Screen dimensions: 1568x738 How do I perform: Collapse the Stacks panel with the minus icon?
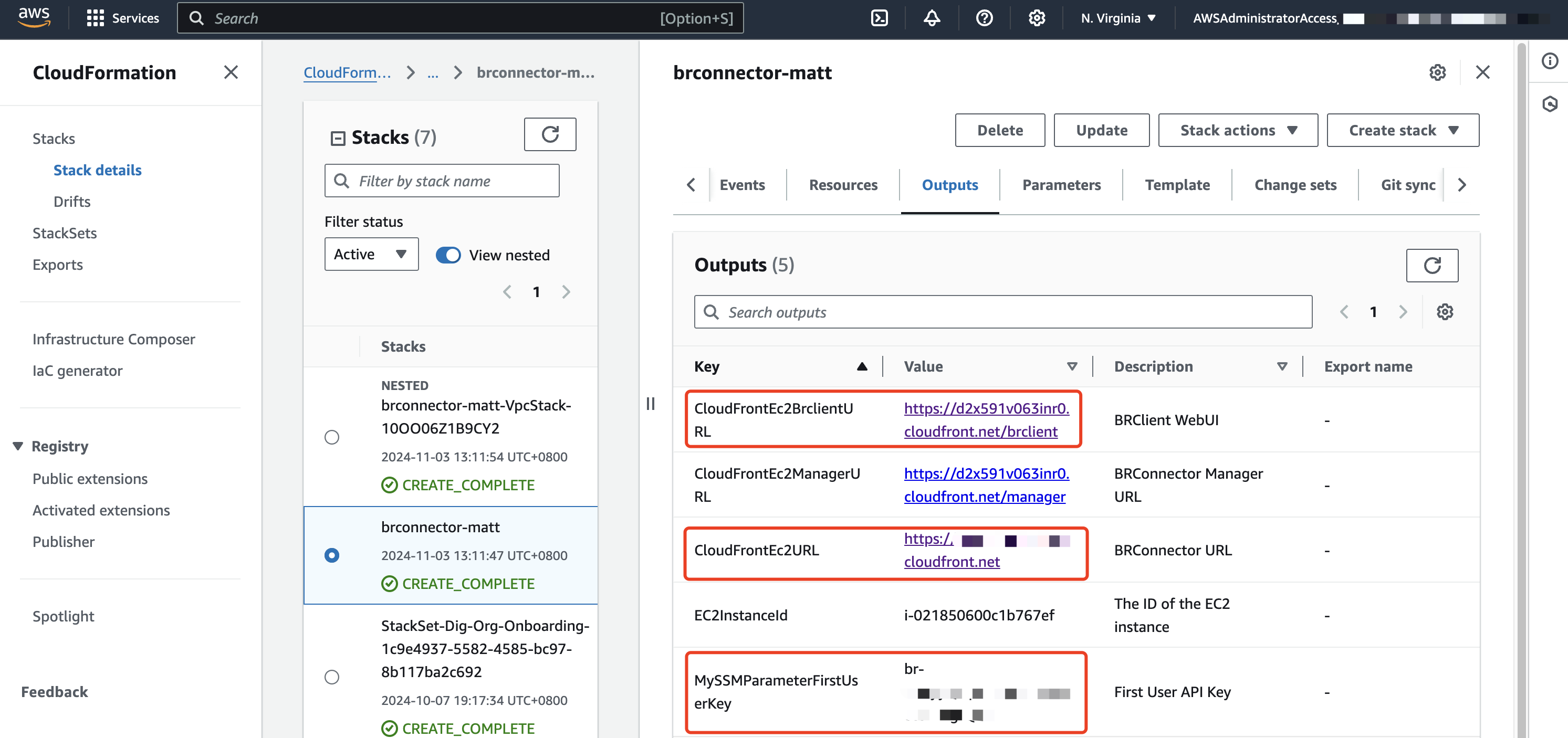tap(337, 138)
